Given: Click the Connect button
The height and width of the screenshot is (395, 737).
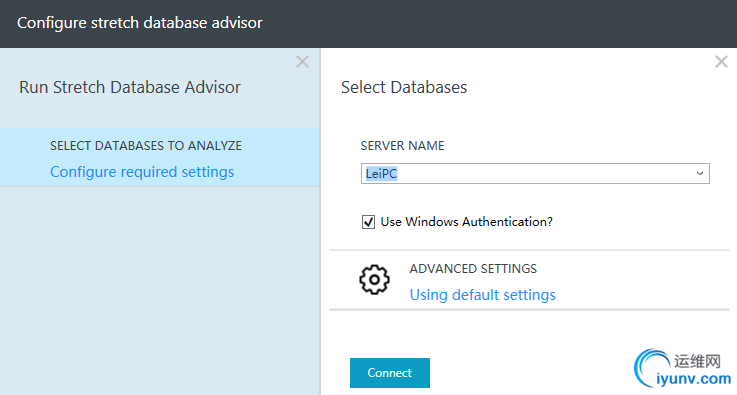Looking at the screenshot, I should click(x=390, y=373).
